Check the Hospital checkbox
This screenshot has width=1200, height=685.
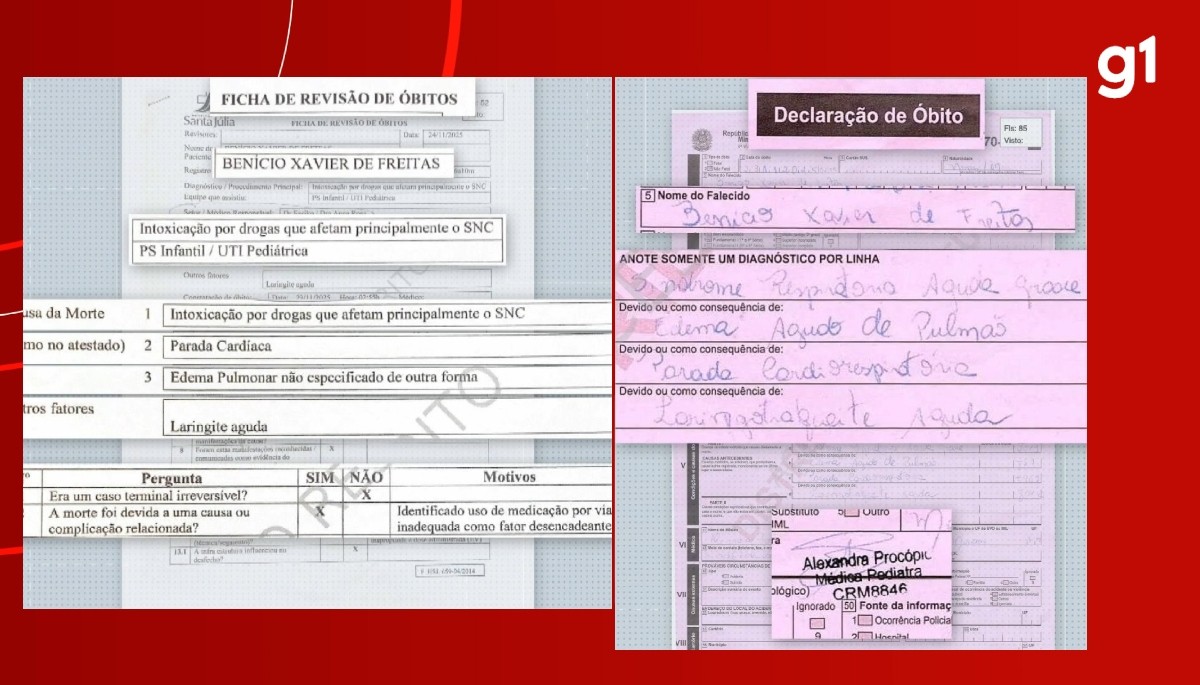866,636
